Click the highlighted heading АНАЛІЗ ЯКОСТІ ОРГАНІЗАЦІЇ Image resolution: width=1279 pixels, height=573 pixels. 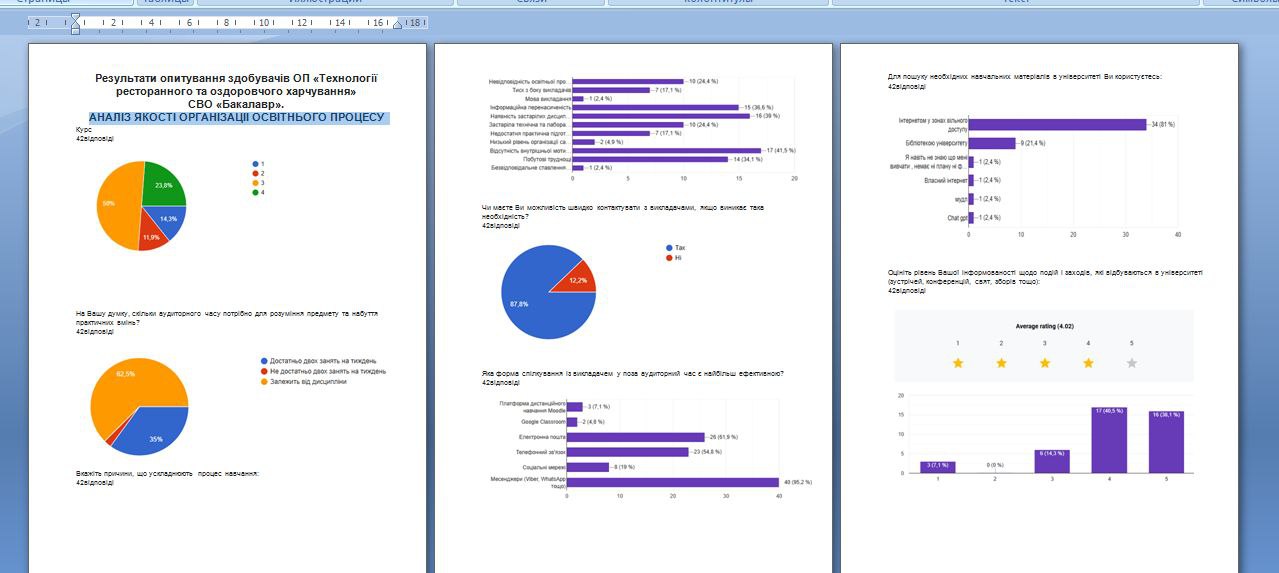point(237,117)
